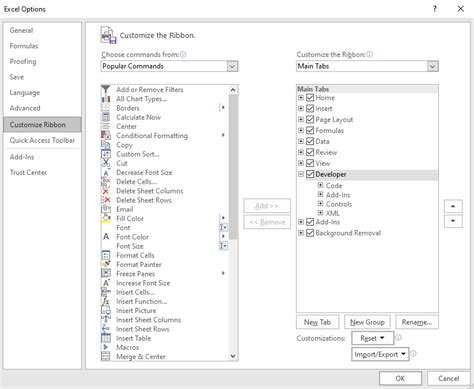The height and width of the screenshot is (389, 474).
Task: Click the Rename button
Action: tap(417, 322)
